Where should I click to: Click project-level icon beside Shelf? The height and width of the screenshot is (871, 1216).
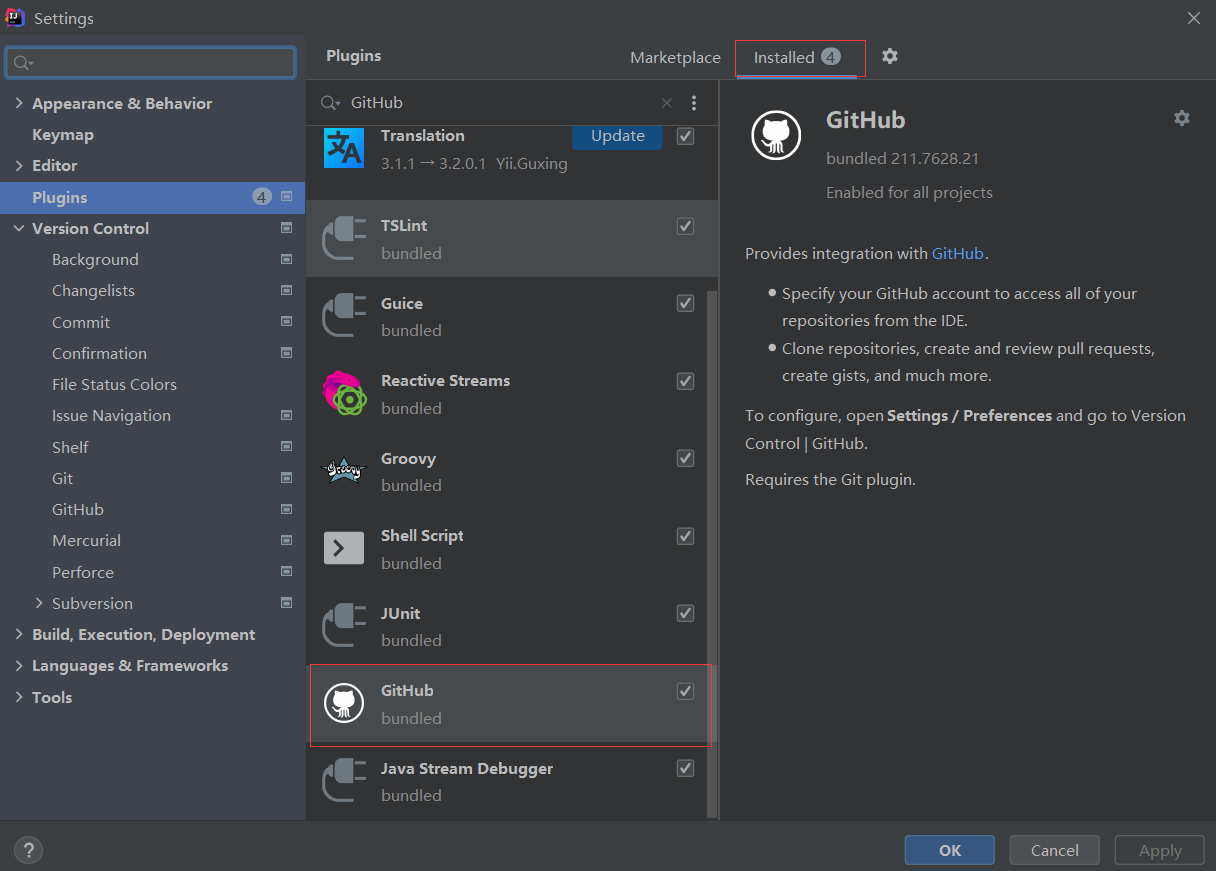point(287,447)
